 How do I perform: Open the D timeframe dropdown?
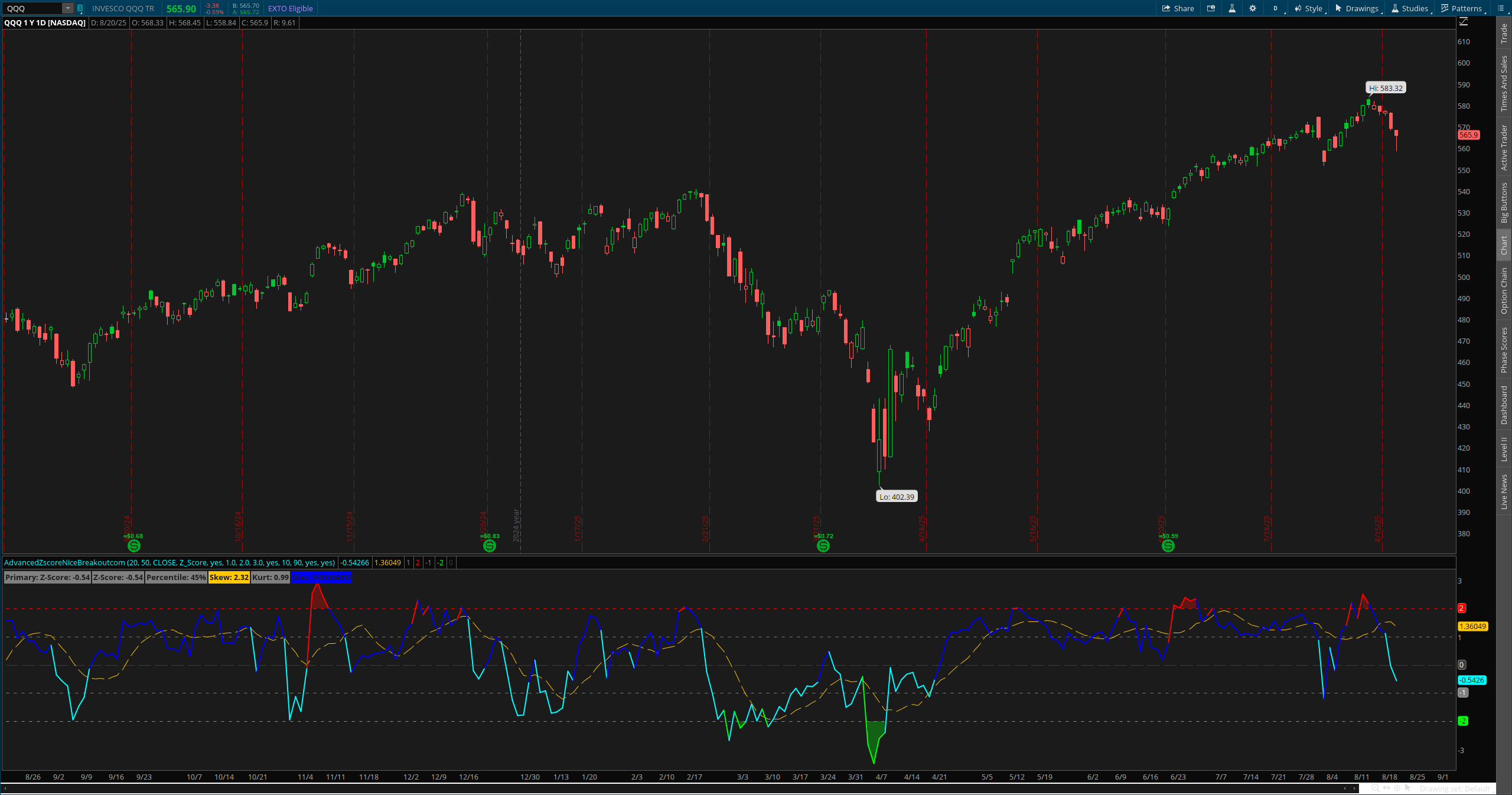[x=1276, y=8]
